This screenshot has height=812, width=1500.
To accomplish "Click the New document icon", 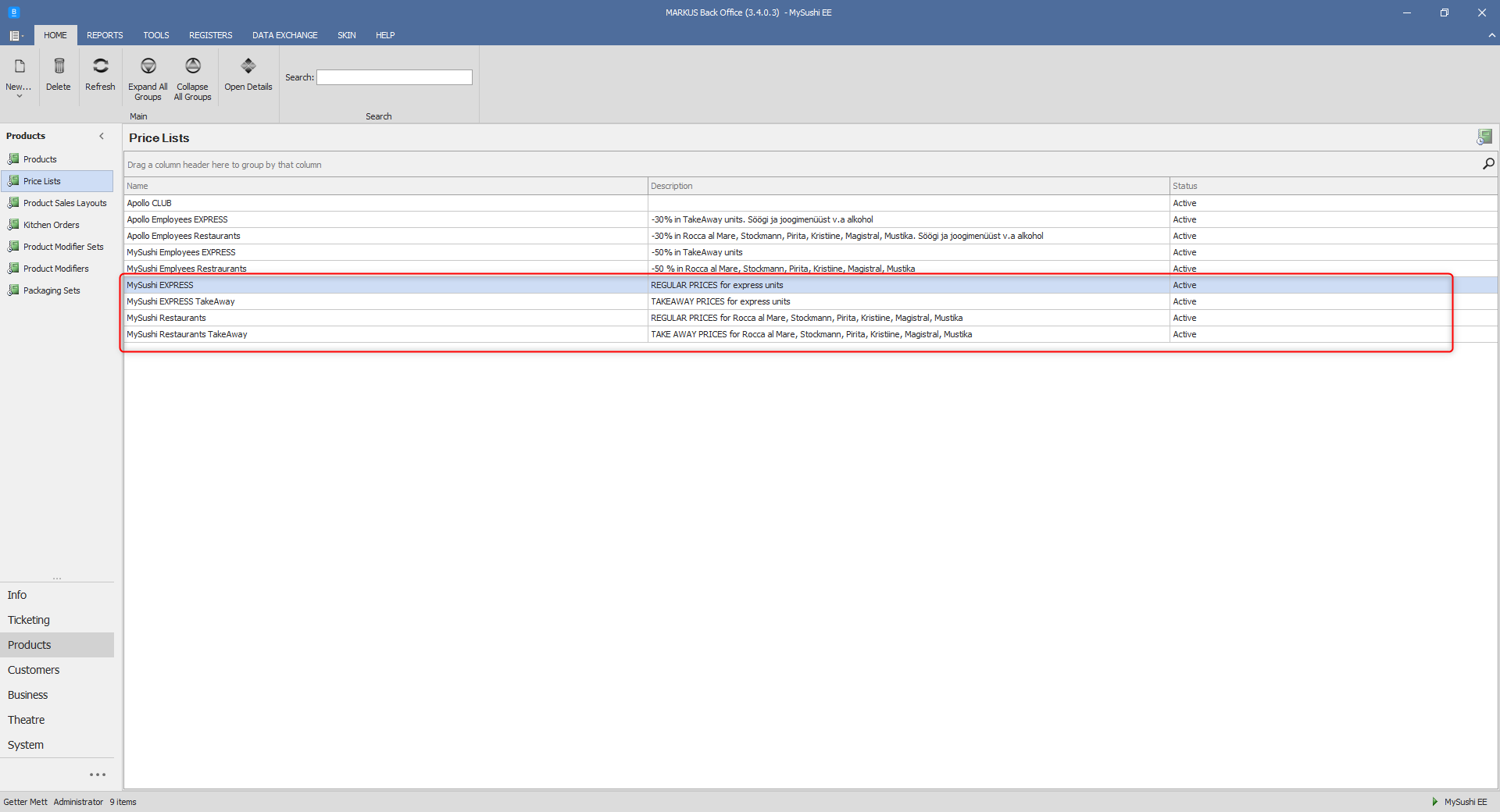I will pos(20,66).
